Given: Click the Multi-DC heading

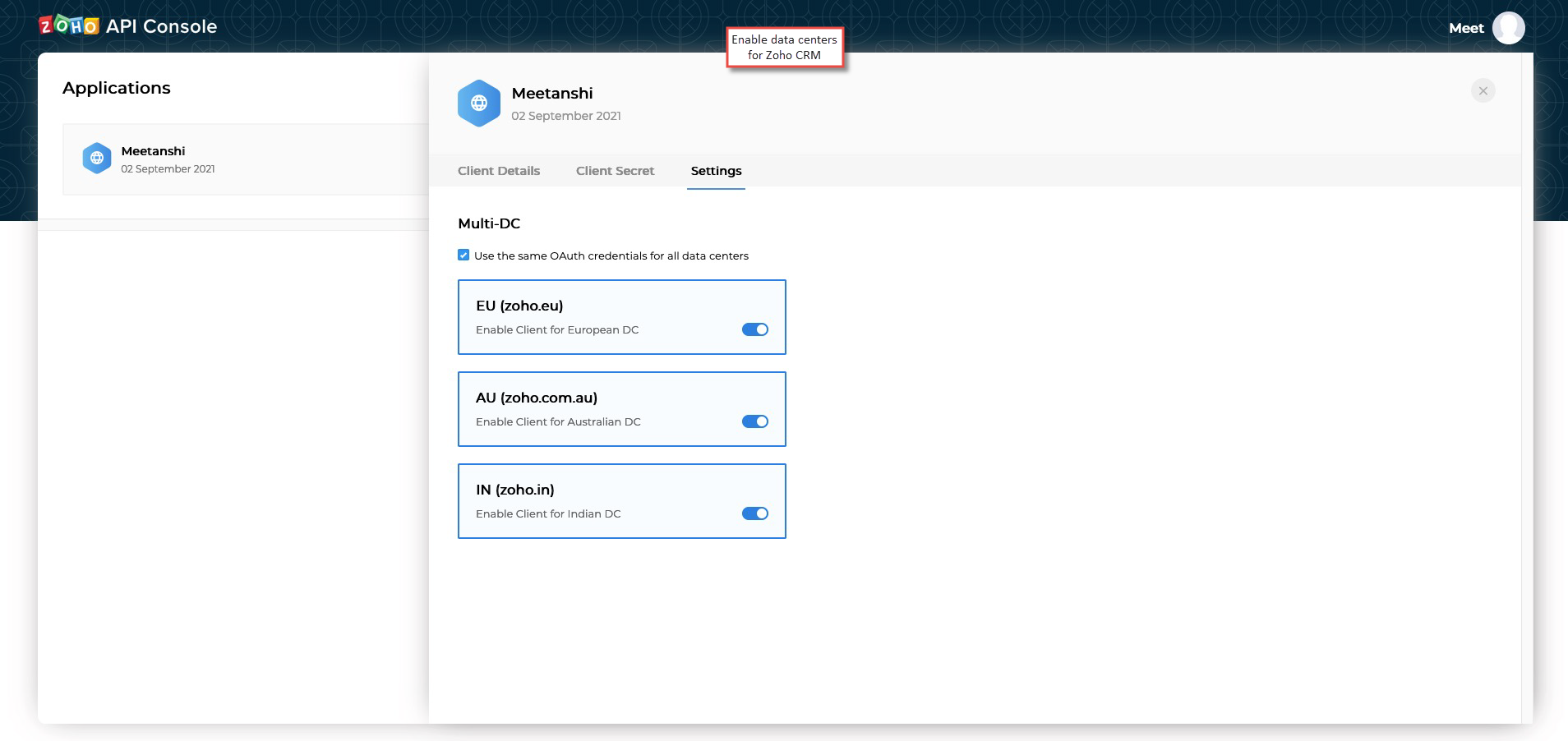Looking at the screenshot, I should click(489, 223).
